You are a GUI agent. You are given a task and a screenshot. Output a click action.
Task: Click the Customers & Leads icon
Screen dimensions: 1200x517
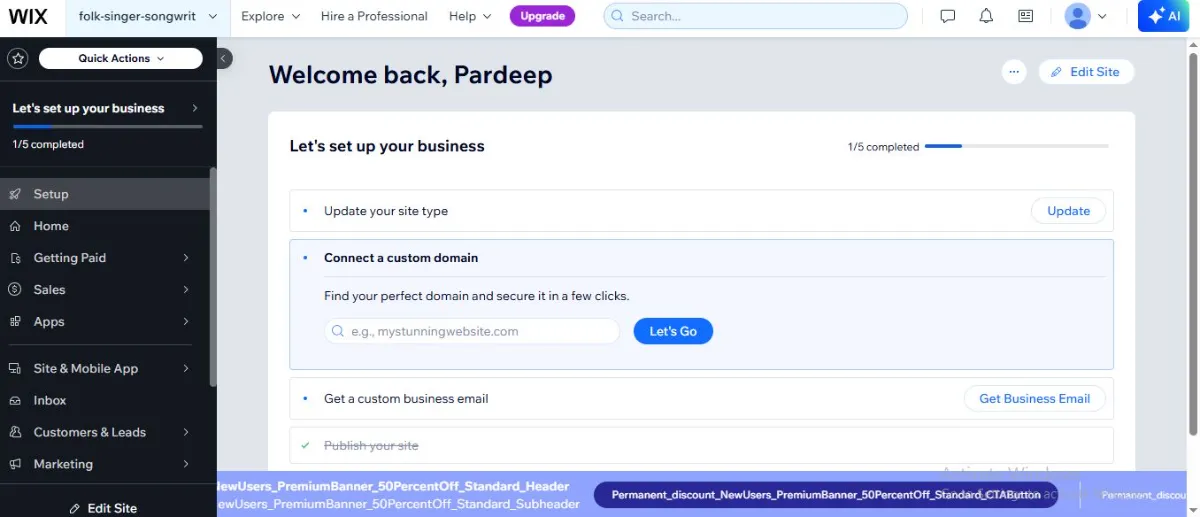(x=15, y=432)
